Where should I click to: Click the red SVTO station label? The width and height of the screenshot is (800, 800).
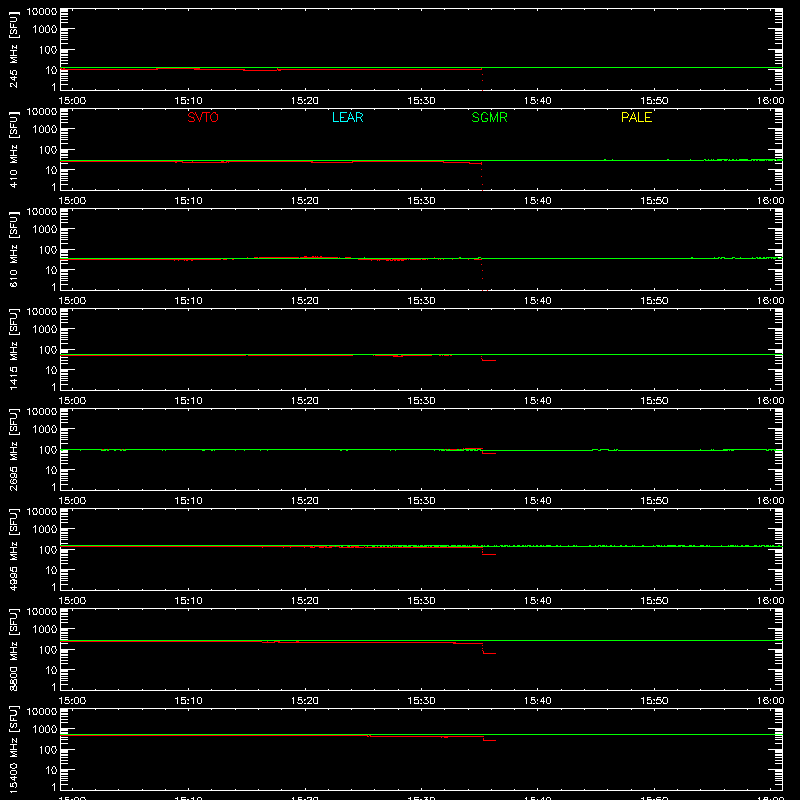click(203, 117)
